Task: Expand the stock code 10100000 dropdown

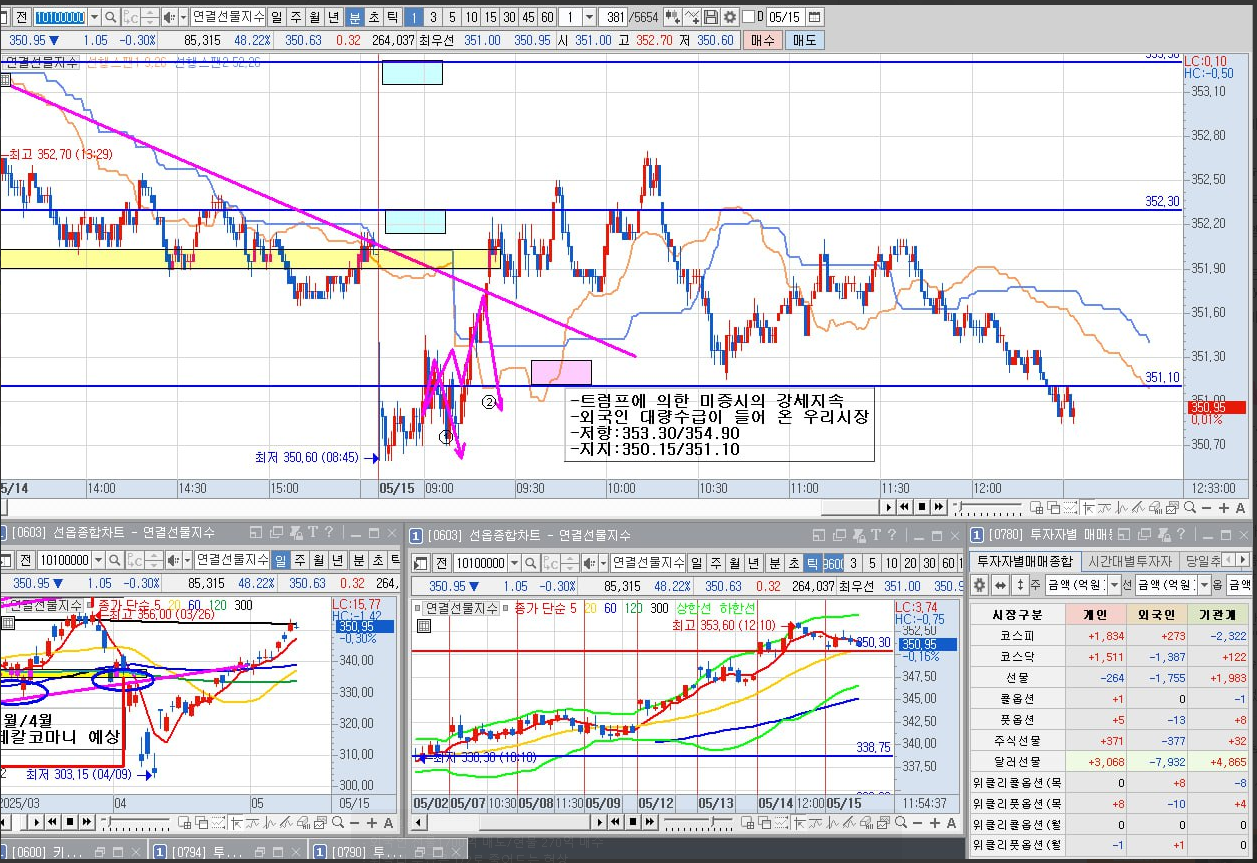Action: [94, 17]
